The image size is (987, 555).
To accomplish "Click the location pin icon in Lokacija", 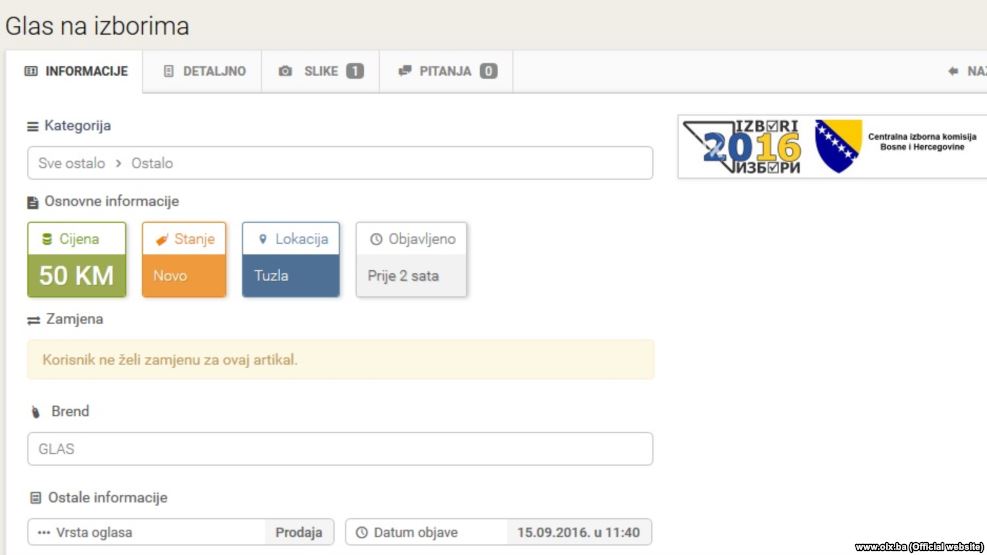I will [263, 239].
